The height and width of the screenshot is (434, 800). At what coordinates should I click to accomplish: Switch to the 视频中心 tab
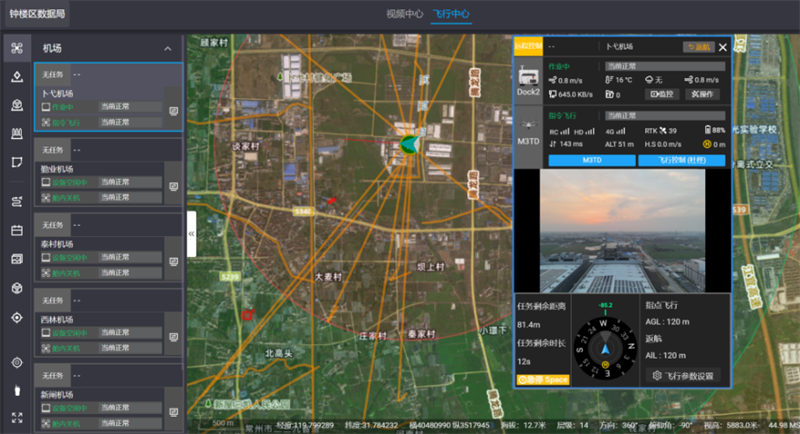click(x=404, y=15)
